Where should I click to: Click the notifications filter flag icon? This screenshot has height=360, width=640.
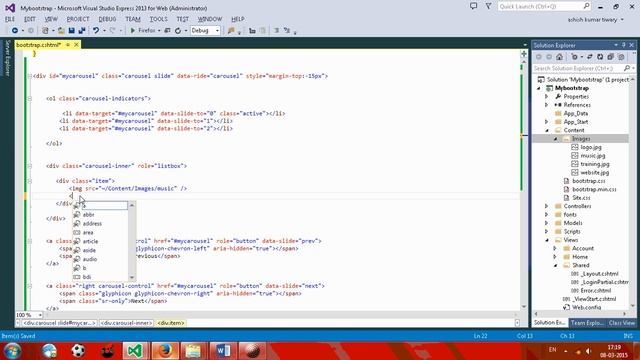(x=488, y=6)
